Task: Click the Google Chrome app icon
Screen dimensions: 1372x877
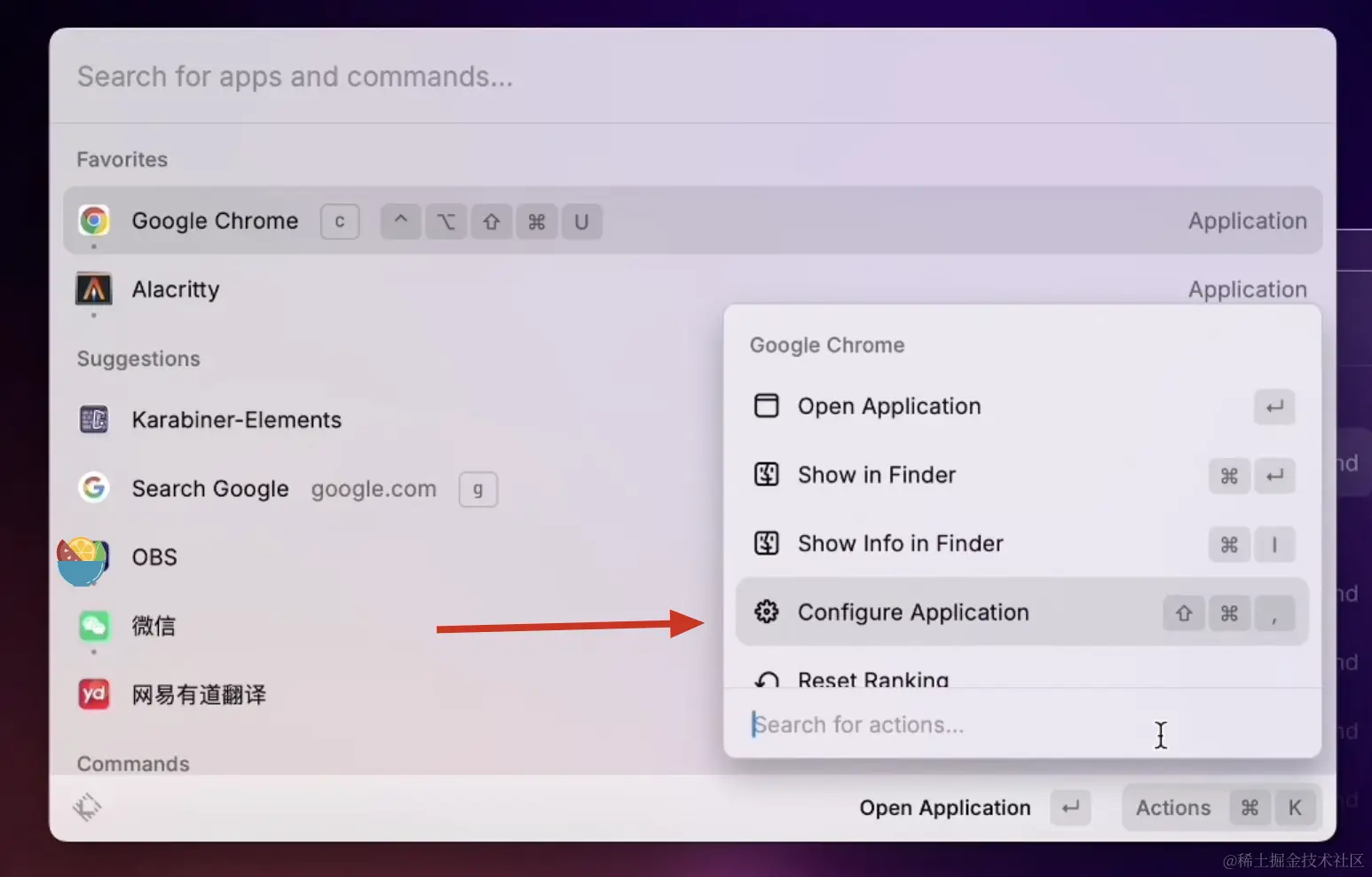Action: (x=94, y=220)
